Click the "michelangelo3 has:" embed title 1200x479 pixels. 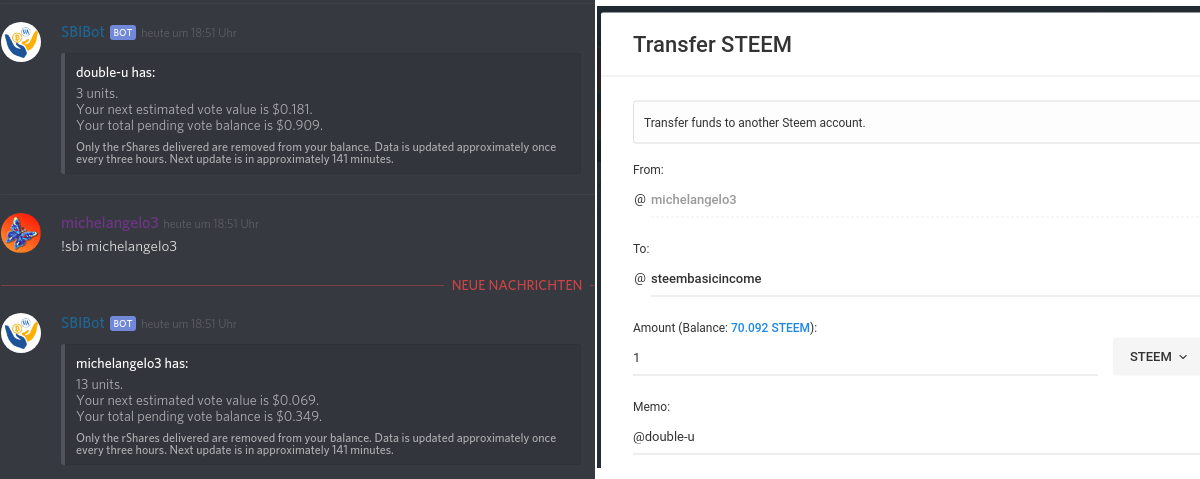pos(132,363)
